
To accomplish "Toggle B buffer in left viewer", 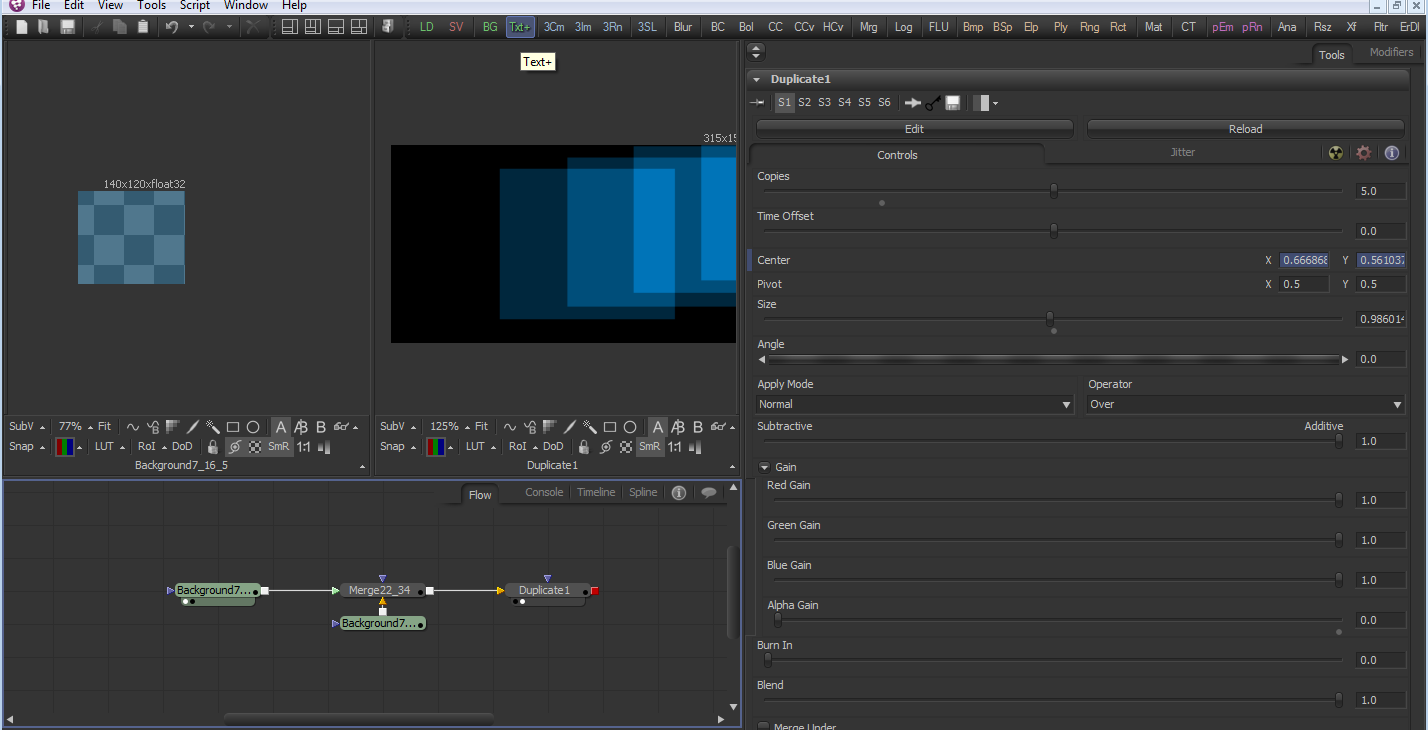I will tap(321, 427).
